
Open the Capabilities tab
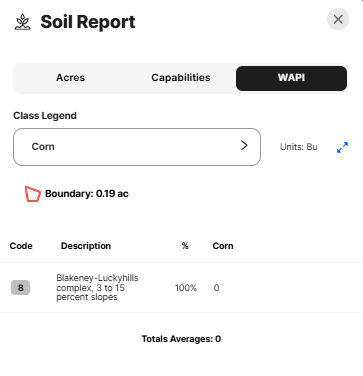(x=181, y=78)
